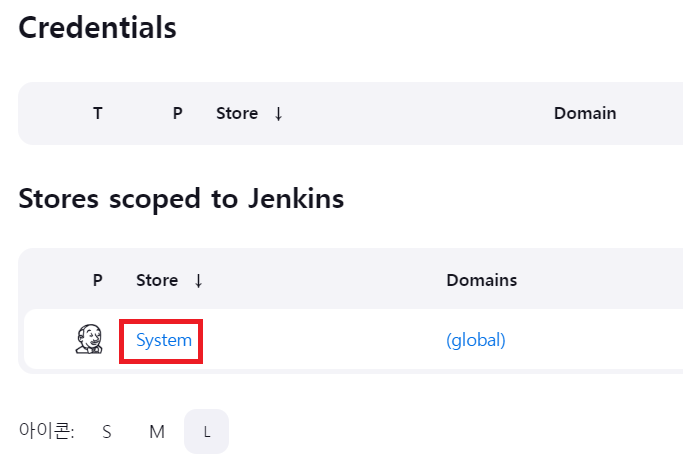Set icon size to L
The image size is (683, 457).
(x=206, y=432)
